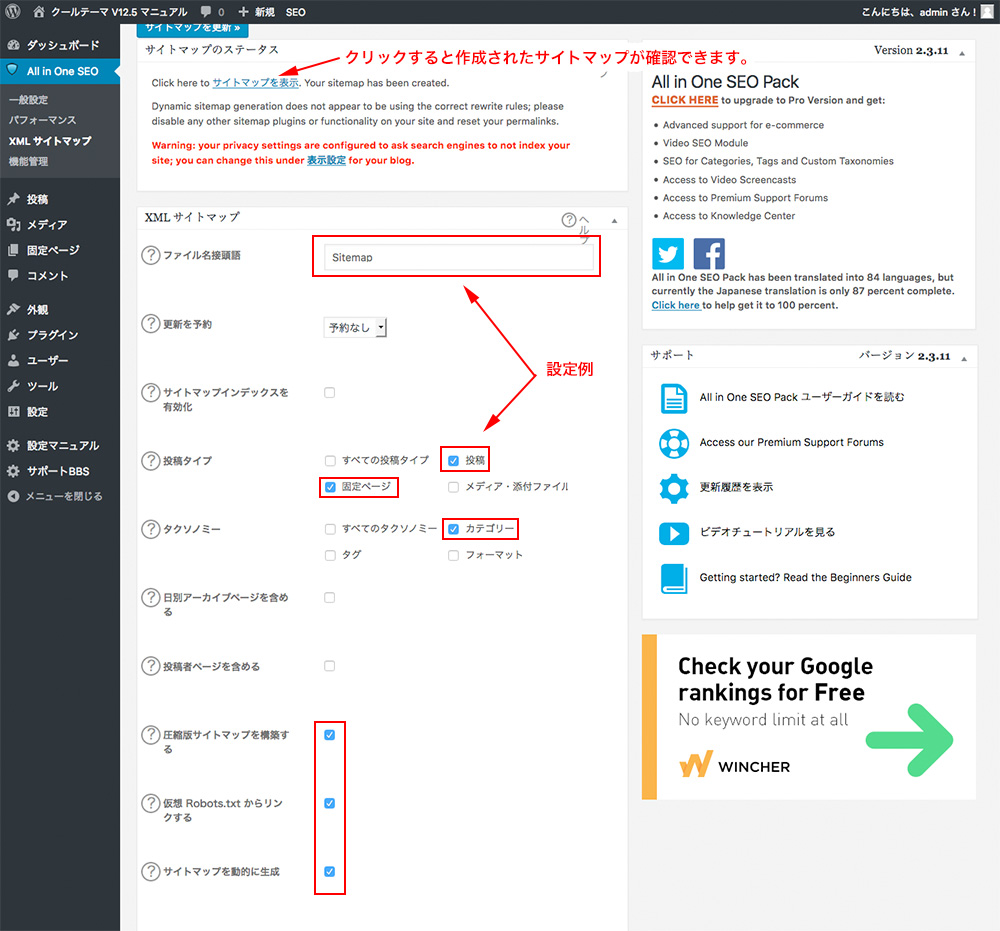The image size is (1000, 931).
Task: Collapse the サポート panel arrow
Action: tap(964, 358)
